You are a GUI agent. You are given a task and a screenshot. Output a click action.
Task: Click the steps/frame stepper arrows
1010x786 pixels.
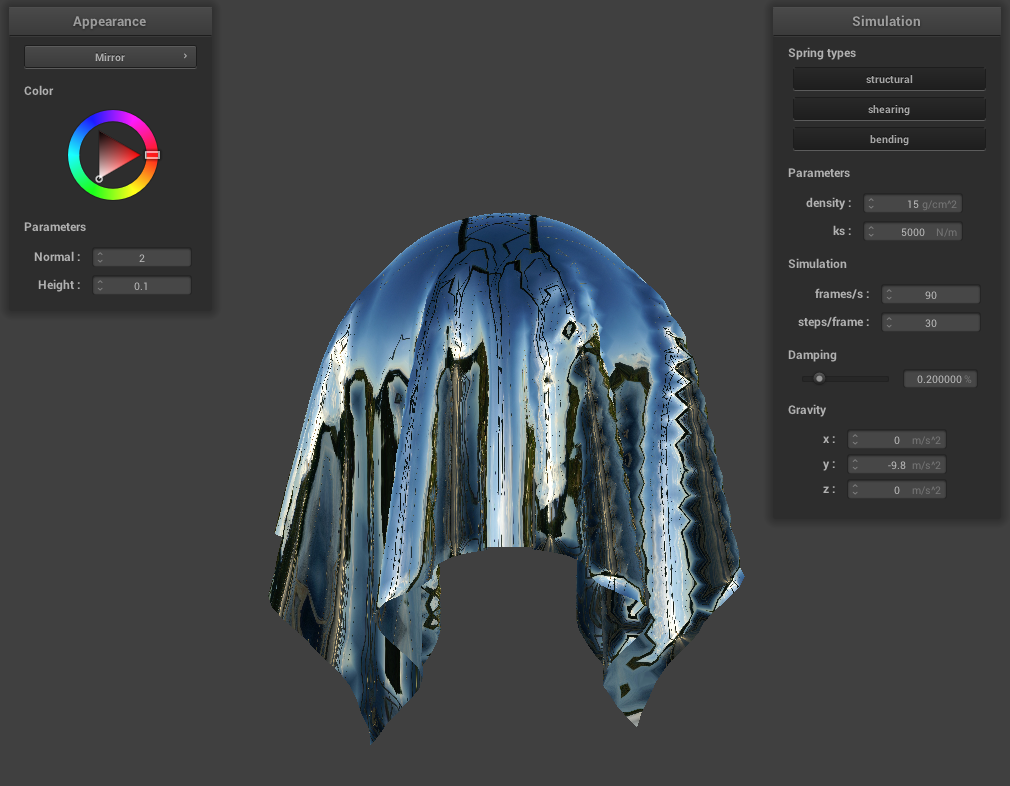tap(889, 323)
